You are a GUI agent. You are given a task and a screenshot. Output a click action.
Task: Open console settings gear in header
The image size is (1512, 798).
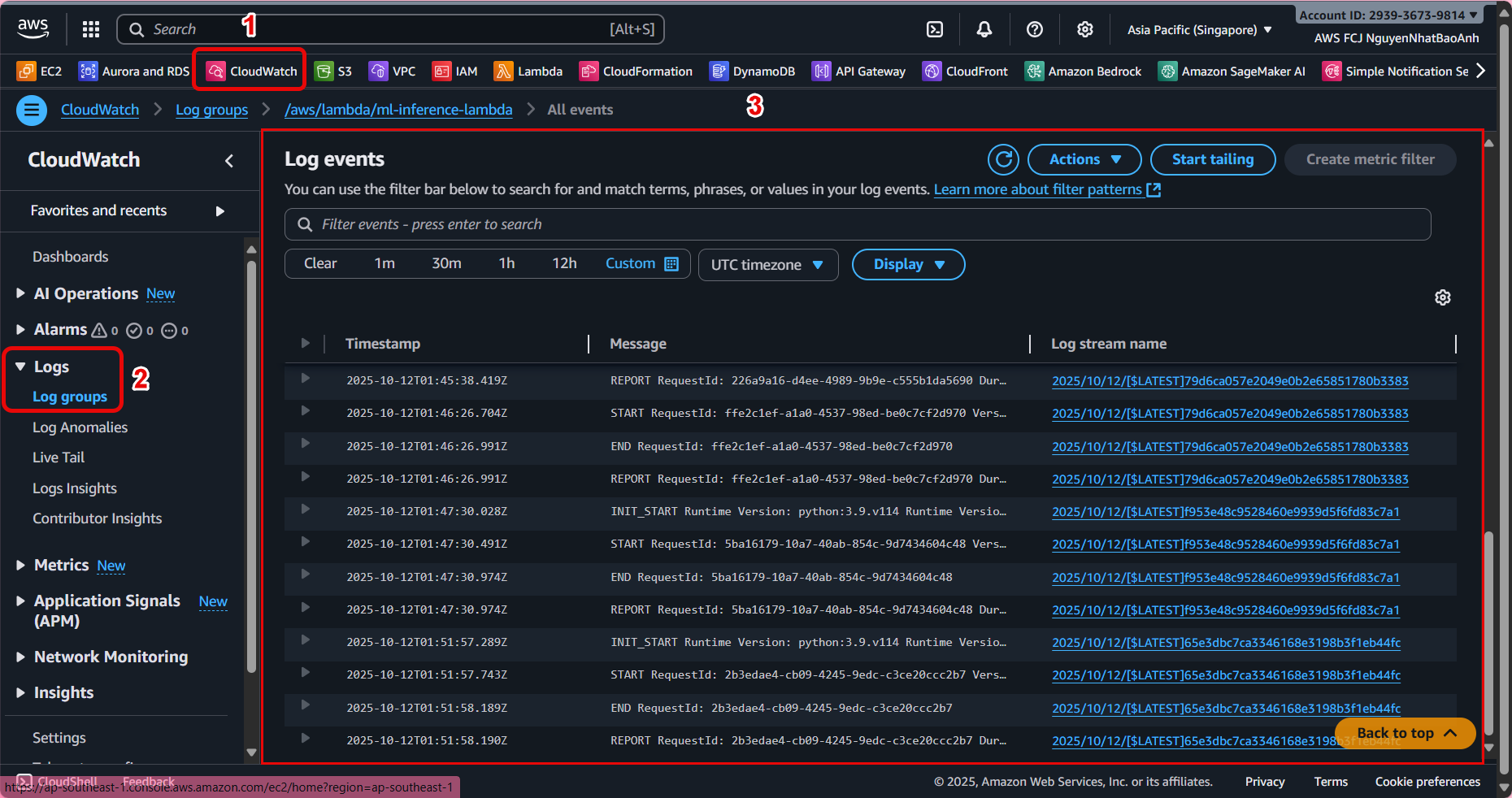coord(1085,30)
